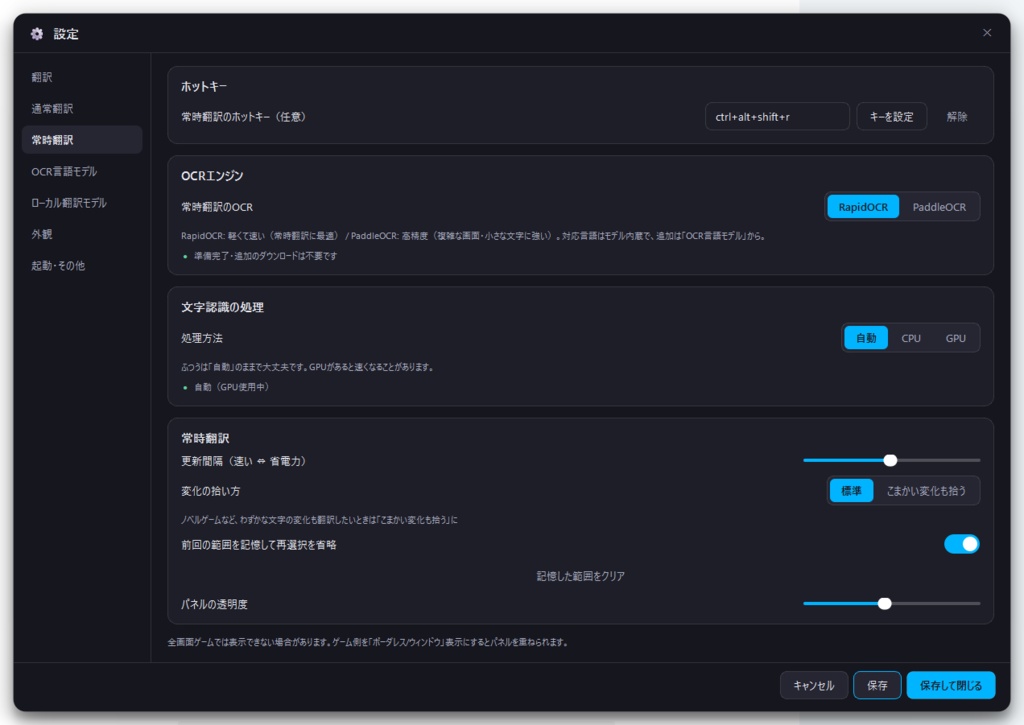This screenshot has width=1024, height=725.
Task: Choose 標準 for 変化の拾い方
Action: coord(851,491)
